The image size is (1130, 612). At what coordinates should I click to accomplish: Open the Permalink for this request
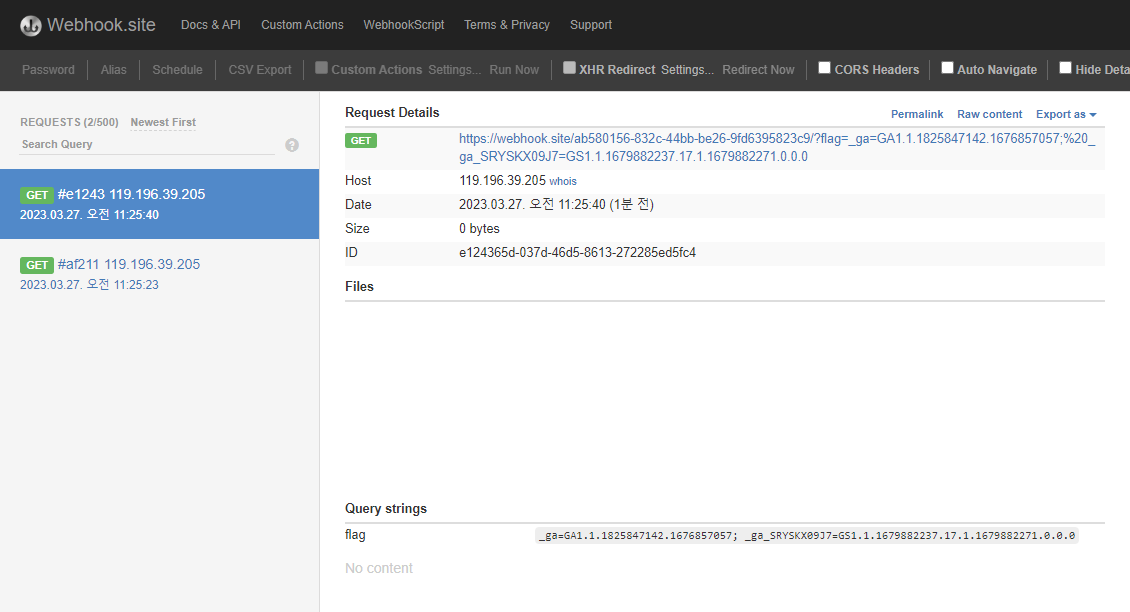(x=917, y=114)
